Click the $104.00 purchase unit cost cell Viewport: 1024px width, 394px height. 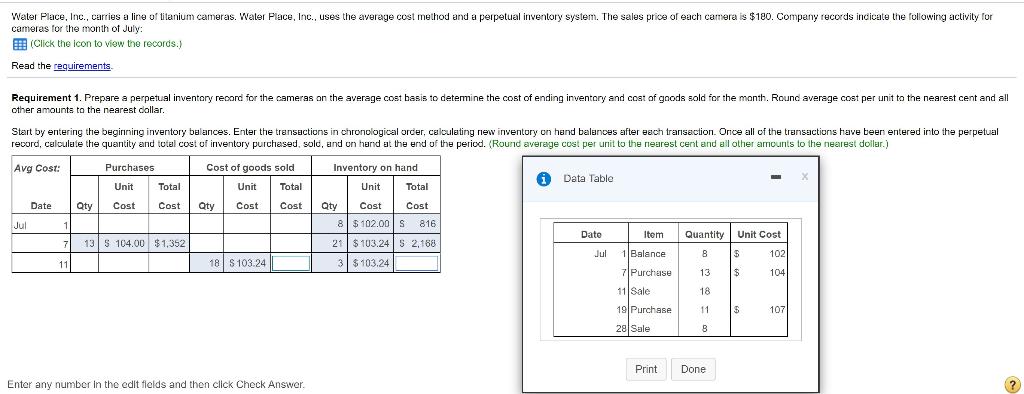(123, 244)
